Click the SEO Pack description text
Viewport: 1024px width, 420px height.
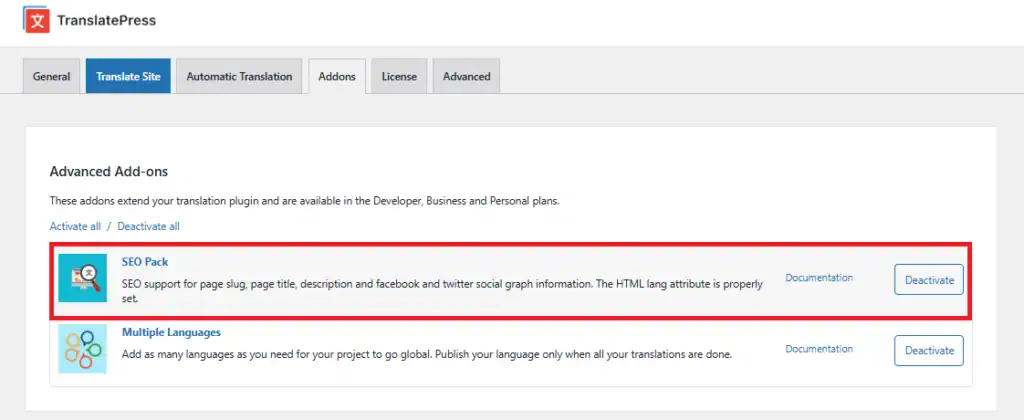point(442,292)
